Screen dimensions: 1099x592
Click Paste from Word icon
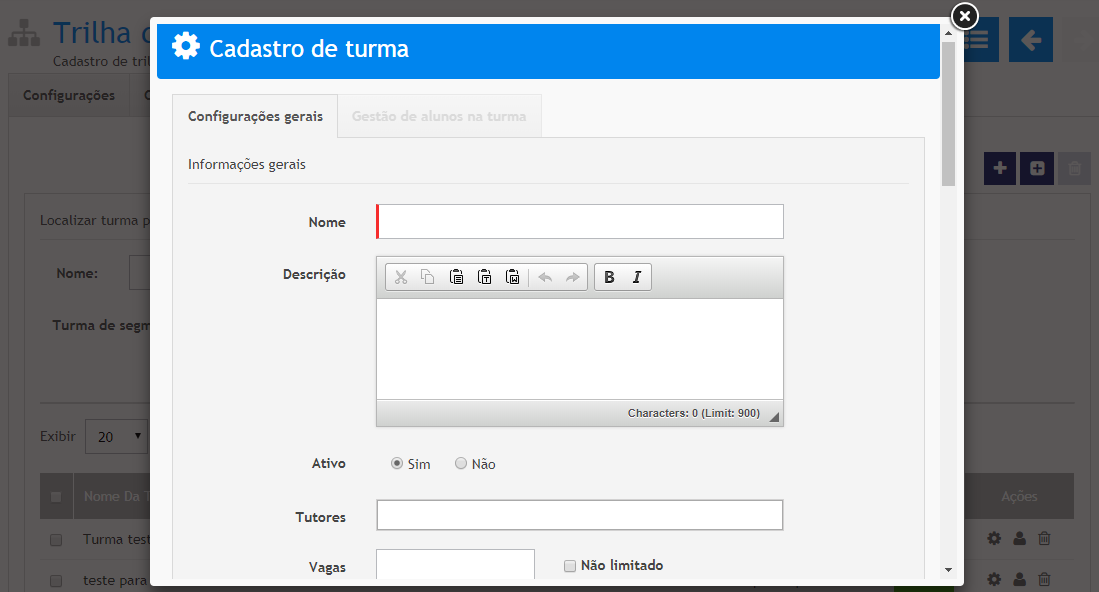(512, 277)
